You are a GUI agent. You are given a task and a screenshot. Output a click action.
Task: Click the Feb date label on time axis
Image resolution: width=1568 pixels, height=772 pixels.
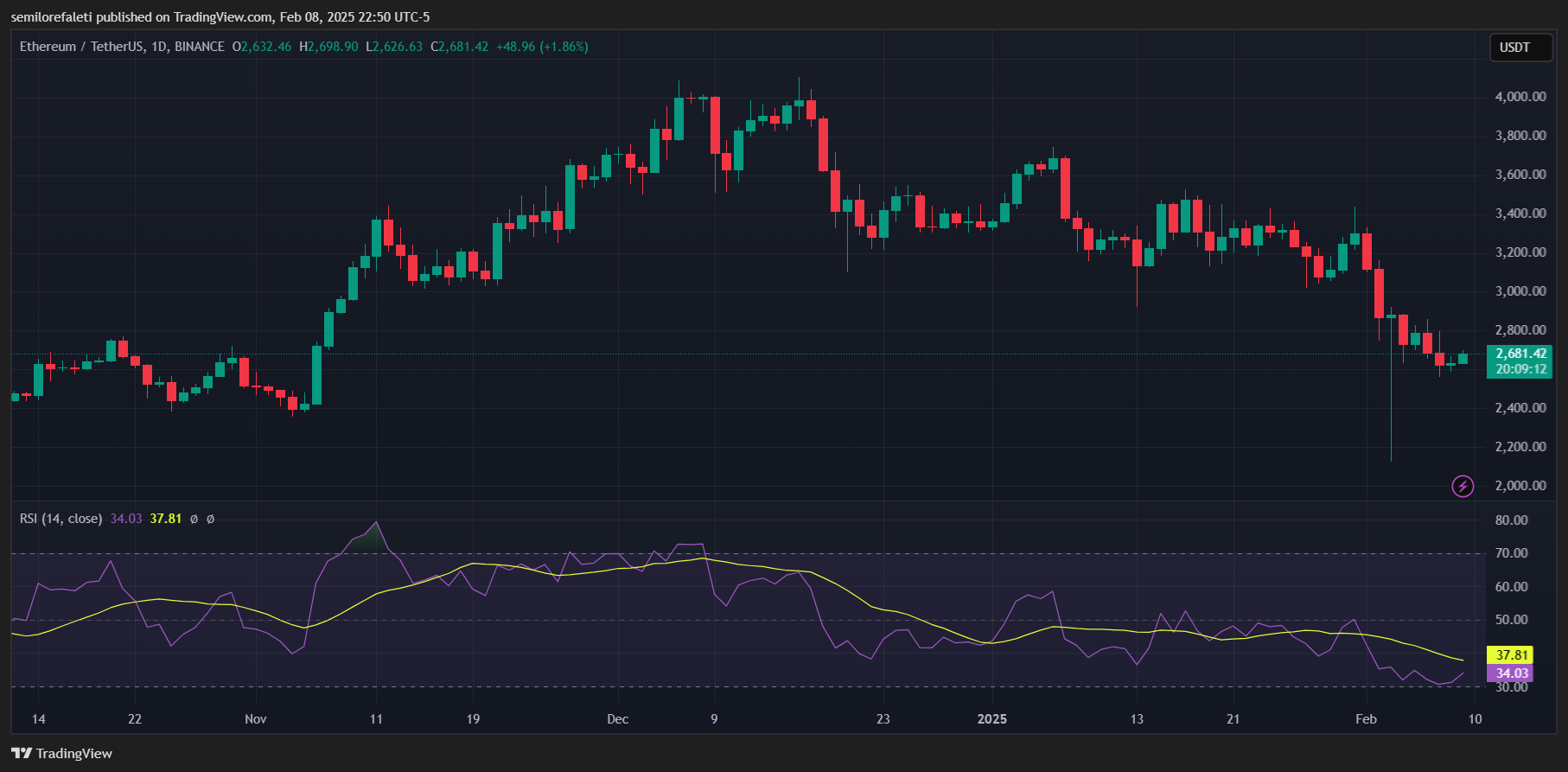(x=1366, y=719)
